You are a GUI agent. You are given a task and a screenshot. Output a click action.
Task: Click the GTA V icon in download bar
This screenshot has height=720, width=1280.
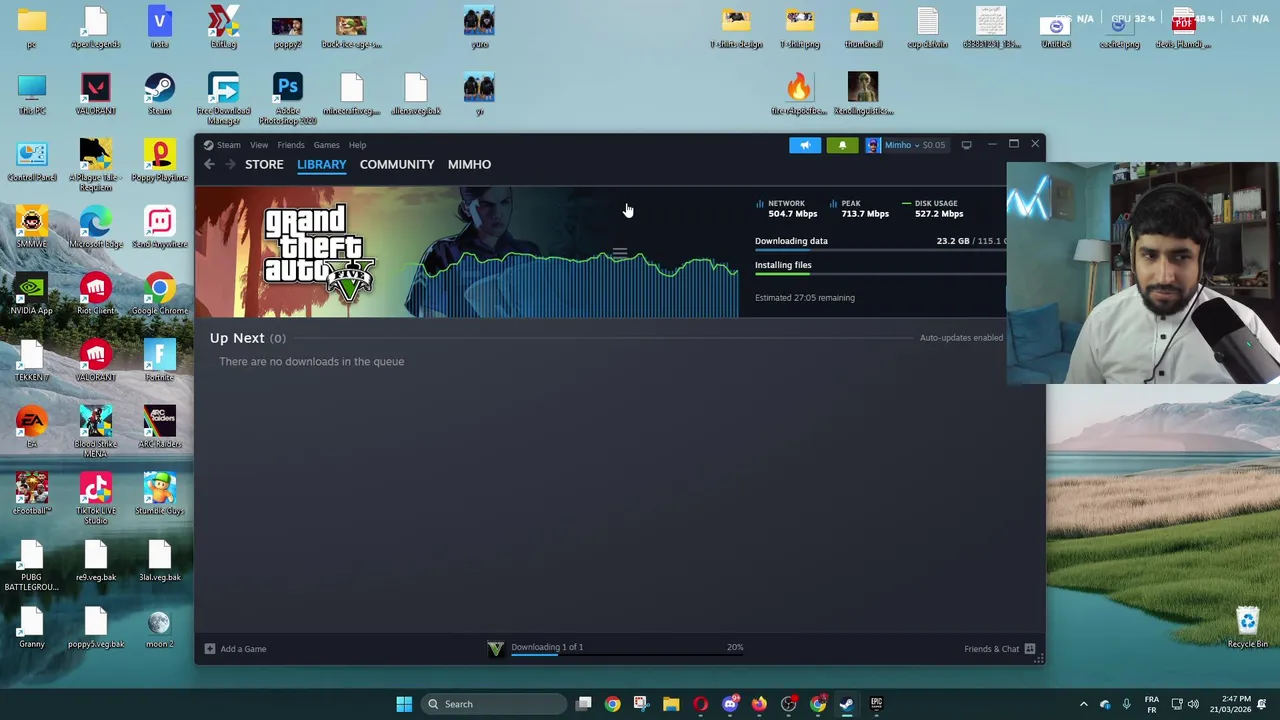pos(495,649)
